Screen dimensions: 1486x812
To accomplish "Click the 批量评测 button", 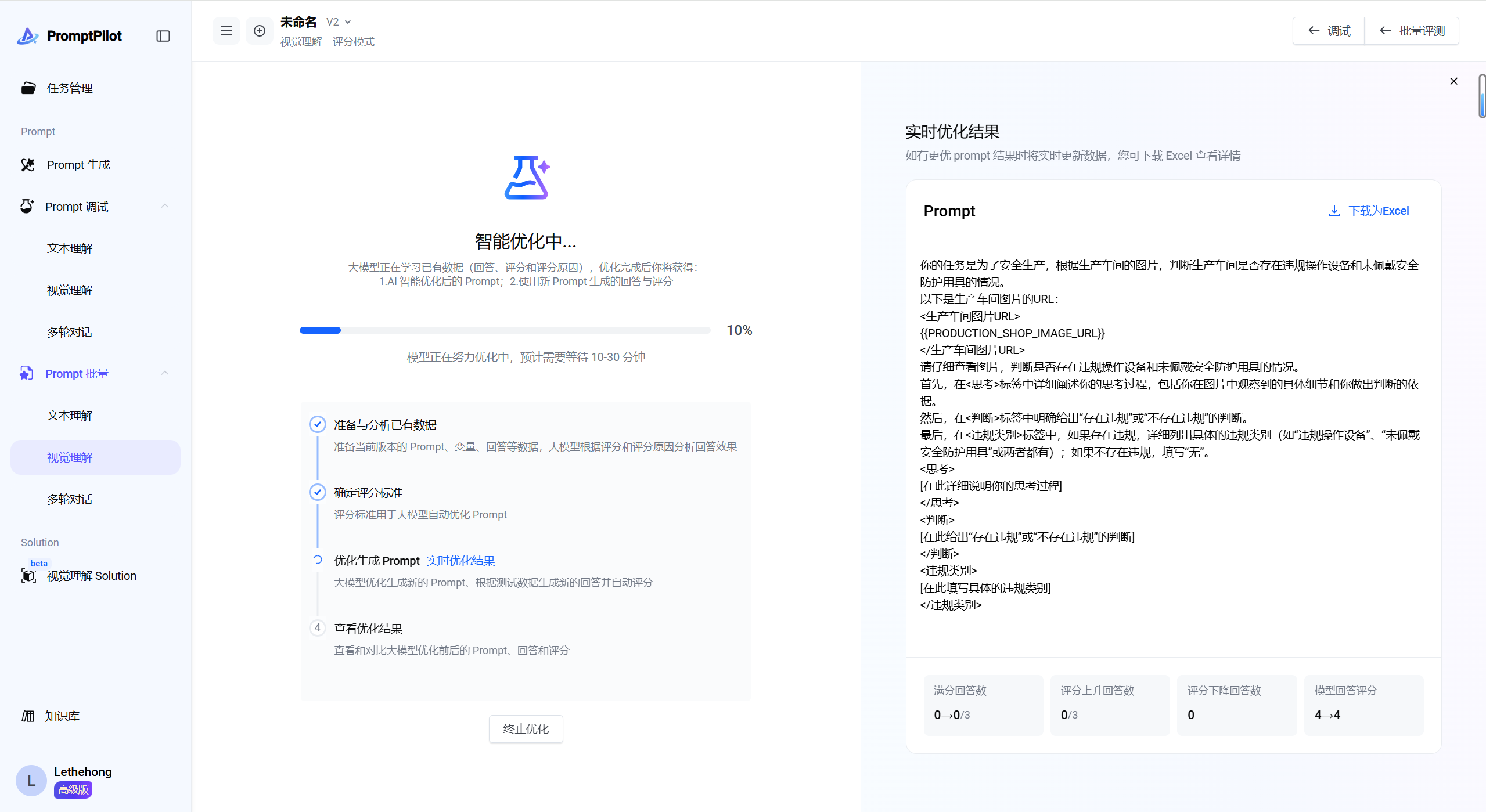I will pos(1412,31).
